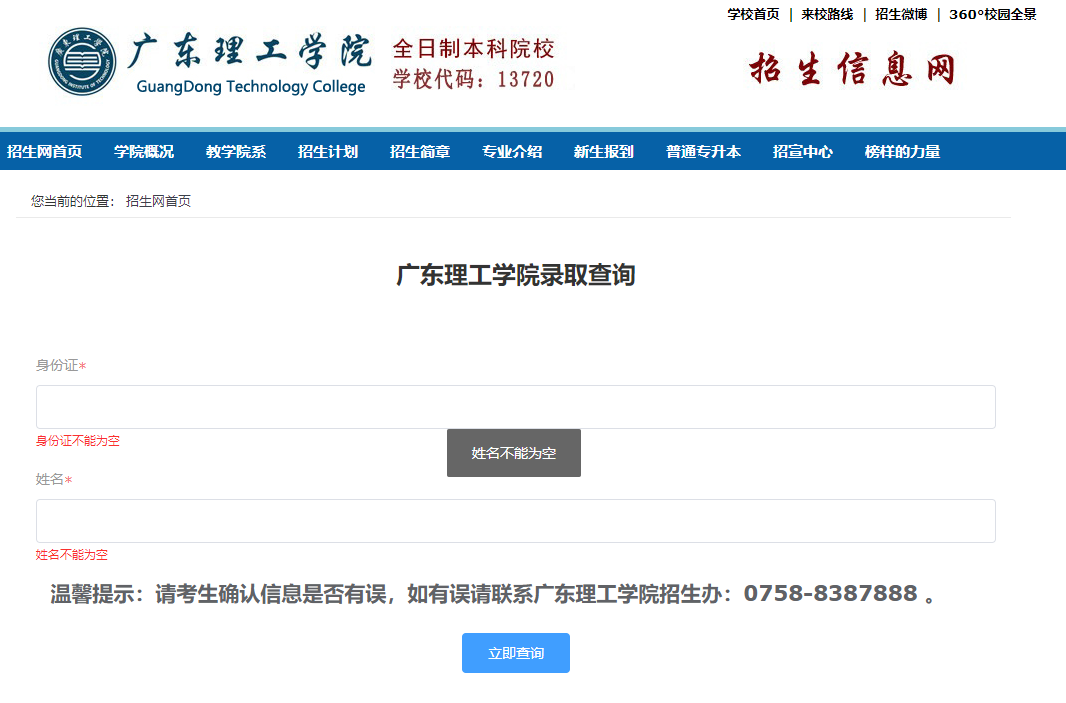Click the 招生网首页 breadcrumb link
The height and width of the screenshot is (703, 1066).
click(x=158, y=201)
